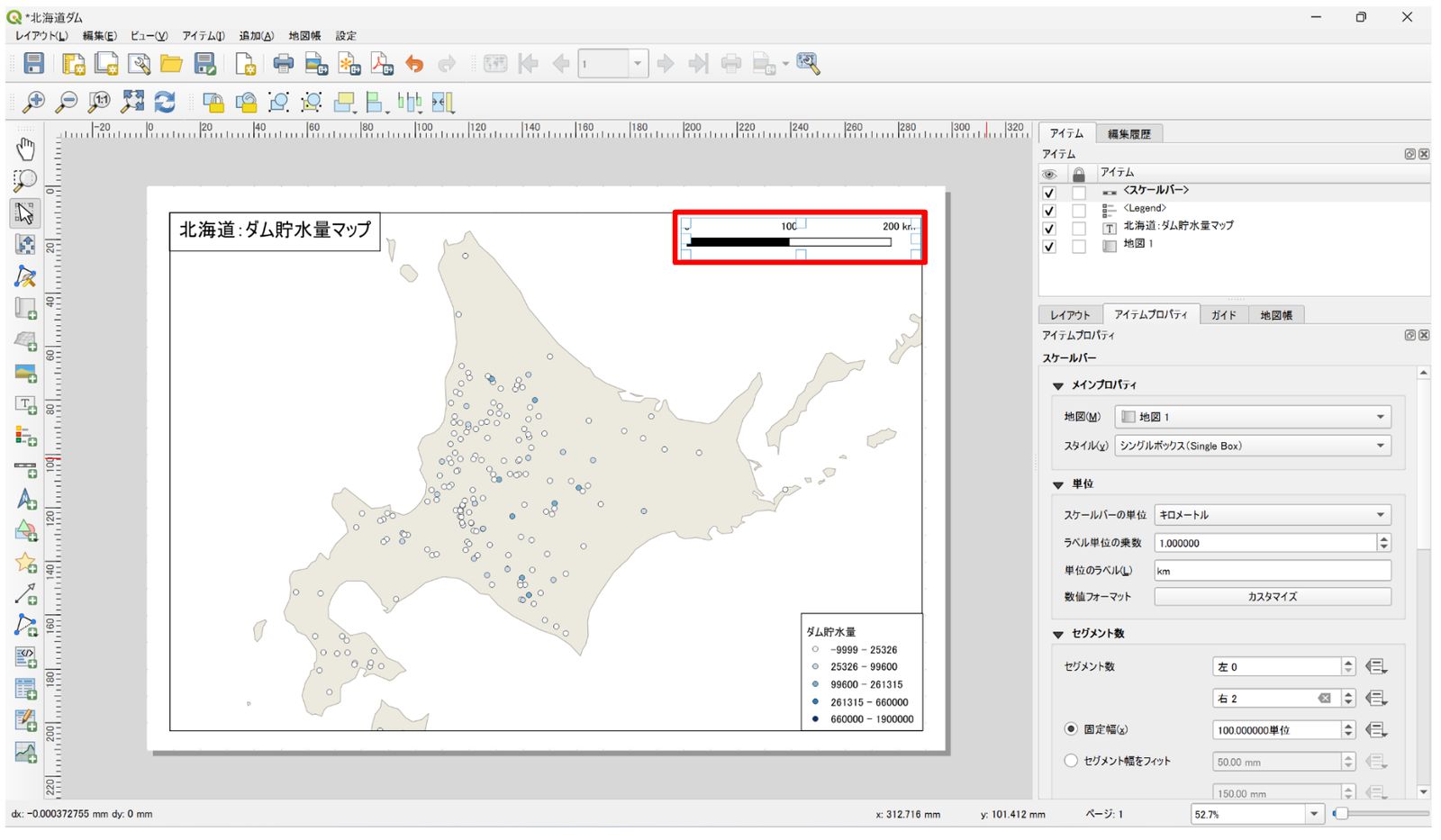
Task: Add items from template folder icon
Action: point(171,63)
